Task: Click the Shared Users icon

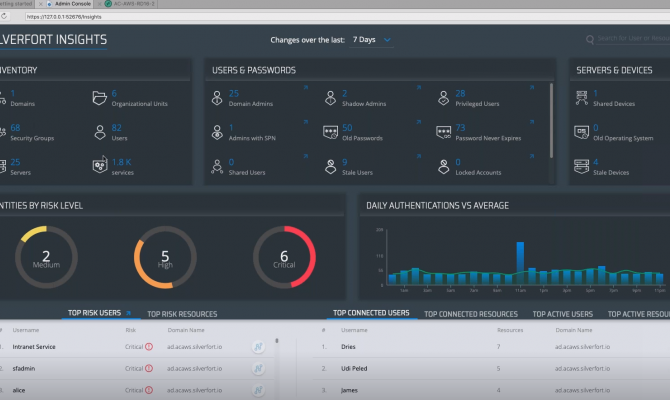Action: pyautogui.click(x=217, y=167)
